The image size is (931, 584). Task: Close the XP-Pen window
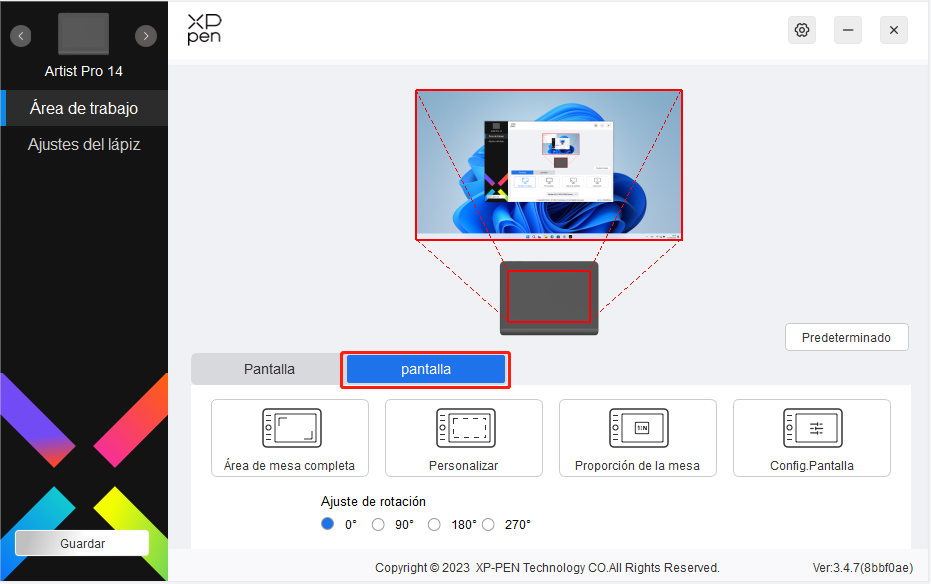coord(894,30)
